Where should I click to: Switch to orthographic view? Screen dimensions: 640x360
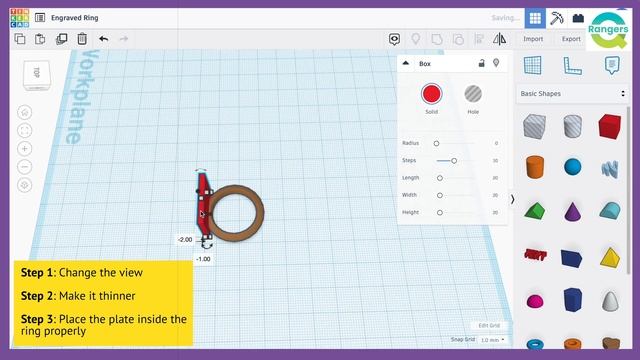[x=24, y=185]
